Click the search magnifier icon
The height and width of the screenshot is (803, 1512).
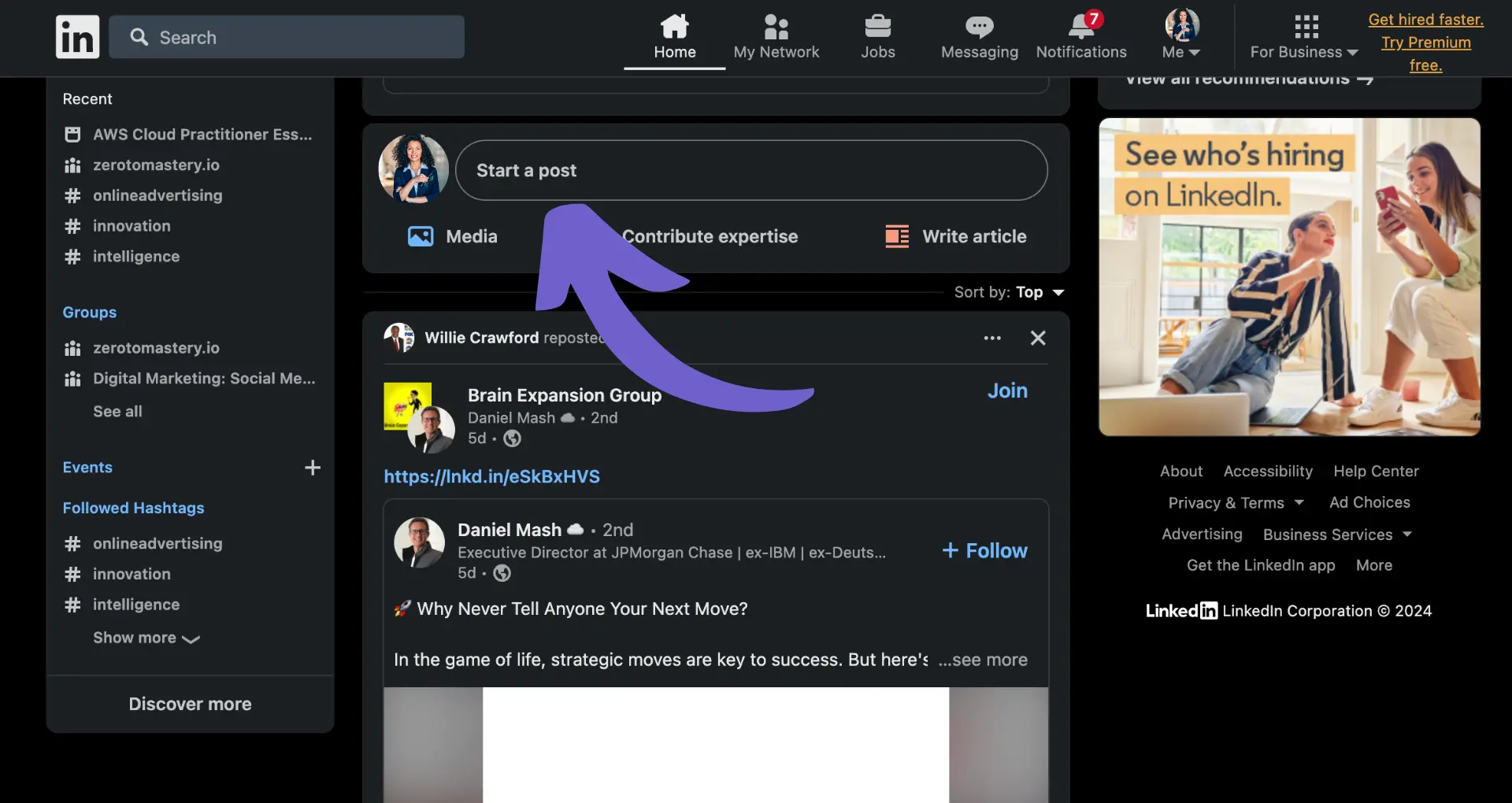(139, 37)
